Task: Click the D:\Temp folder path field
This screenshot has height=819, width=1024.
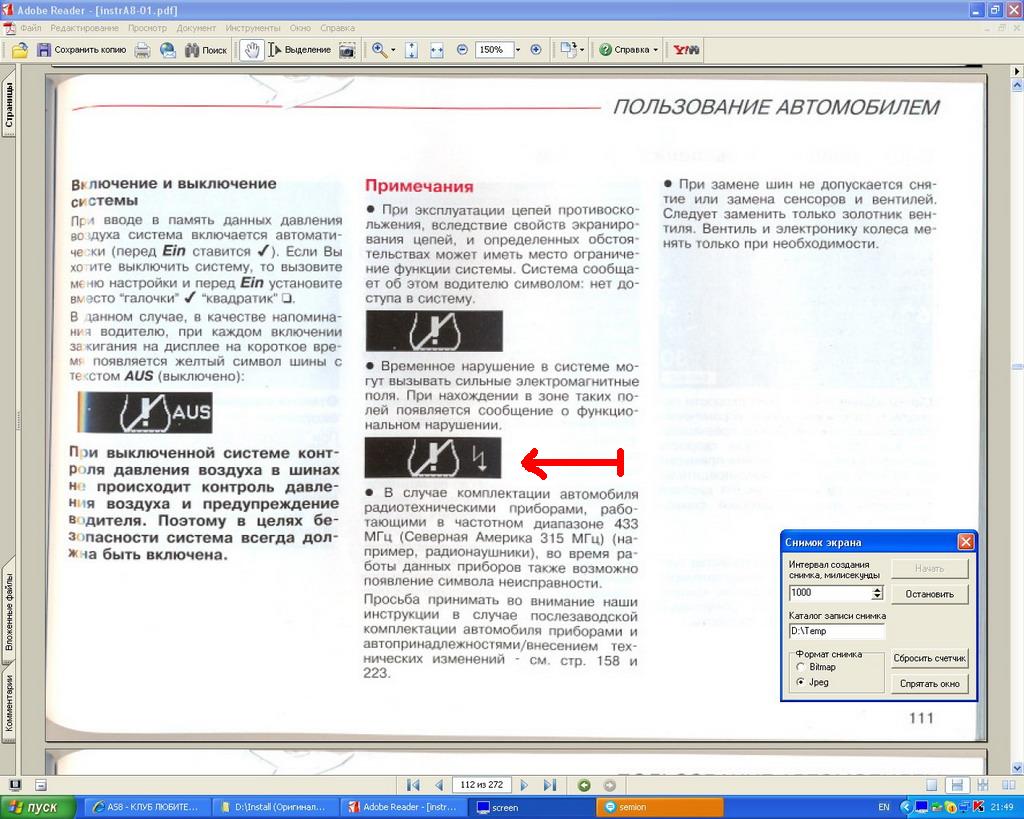Action: (x=836, y=631)
